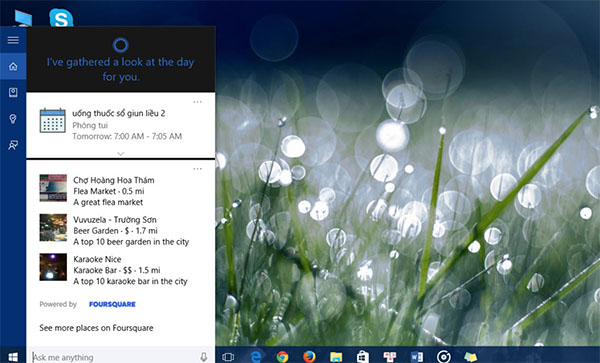Open Task View on the taskbar
Screen dimensions: 600x363
click(228, 357)
